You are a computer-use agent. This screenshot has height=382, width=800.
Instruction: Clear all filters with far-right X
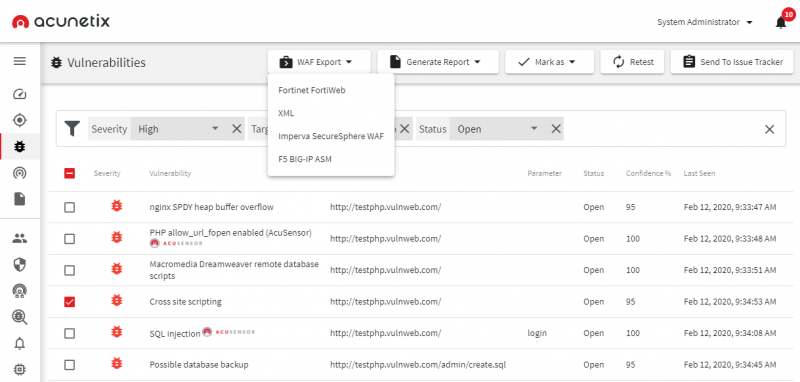coord(769,129)
